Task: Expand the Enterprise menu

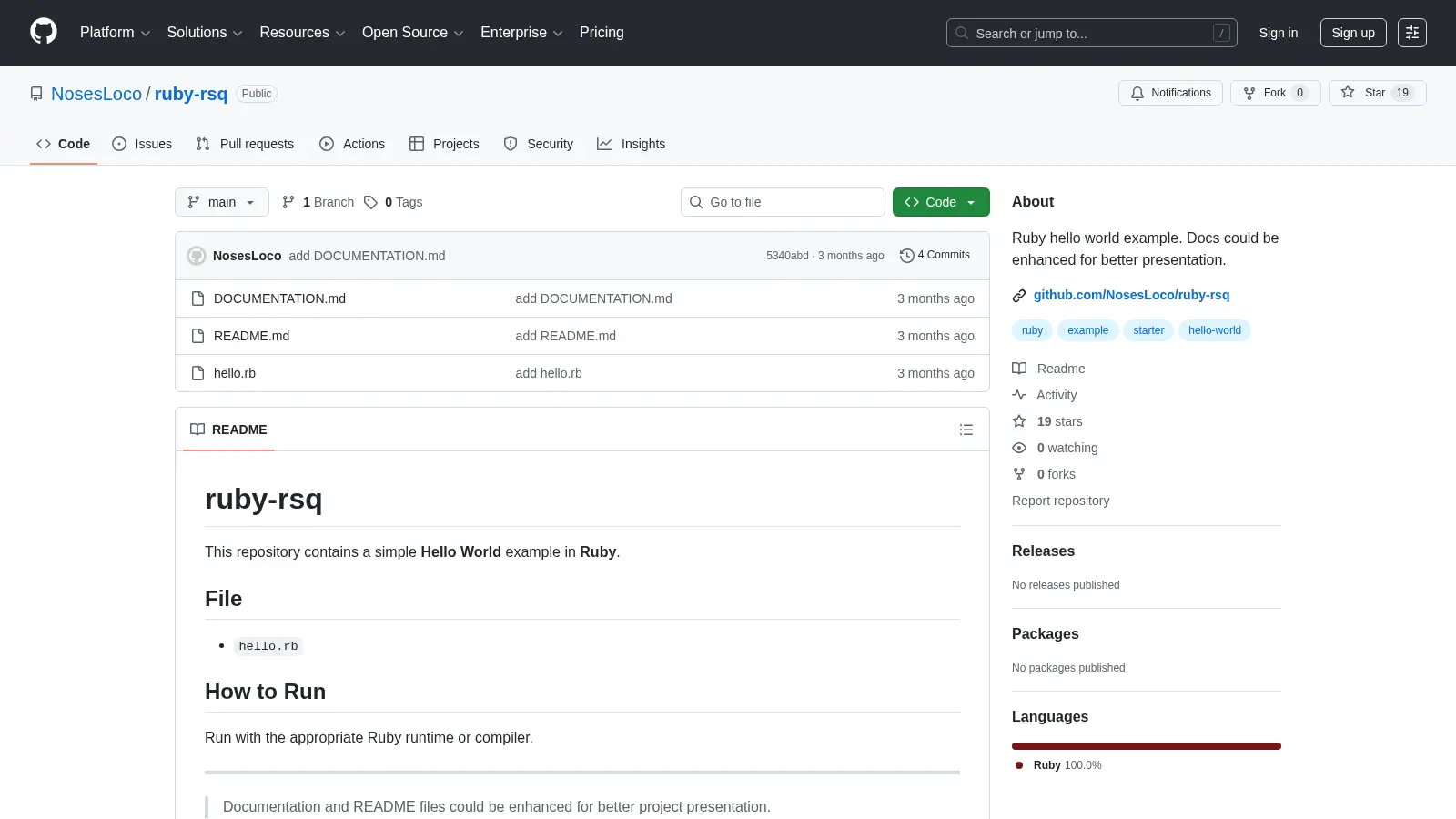Action: [521, 33]
